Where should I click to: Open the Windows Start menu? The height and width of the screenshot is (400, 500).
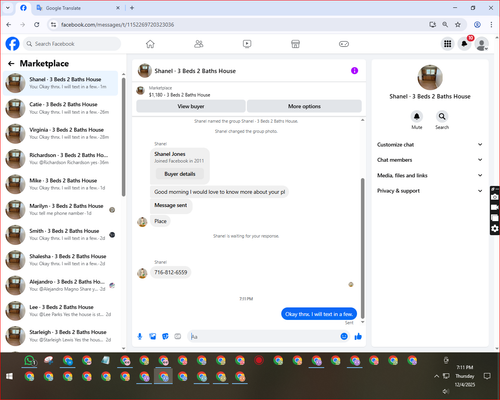pyautogui.click(x=9, y=376)
